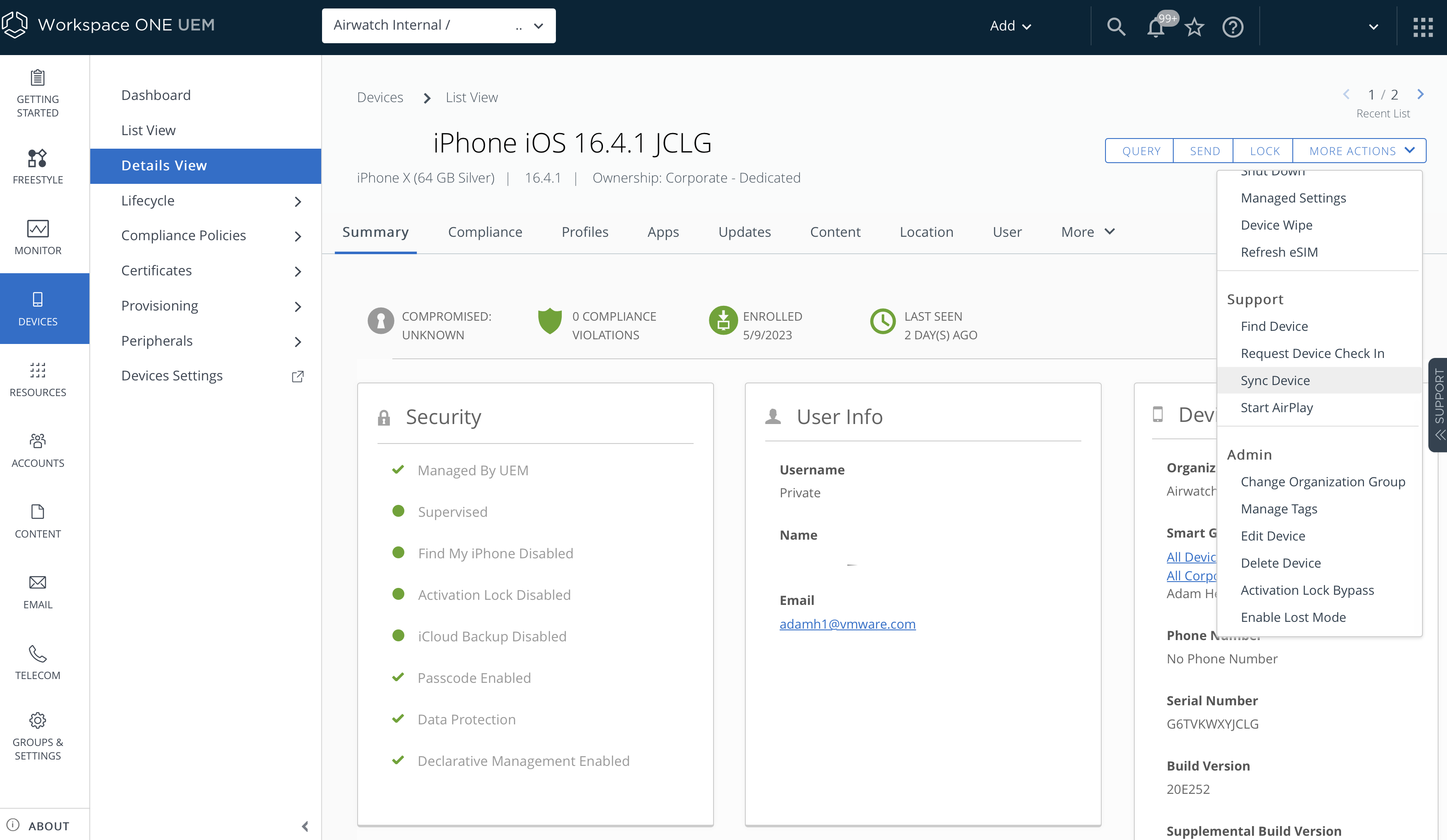Click the Workspace ONE UEM logo
The height and width of the screenshot is (840, 1447).
tap(109, 25)
